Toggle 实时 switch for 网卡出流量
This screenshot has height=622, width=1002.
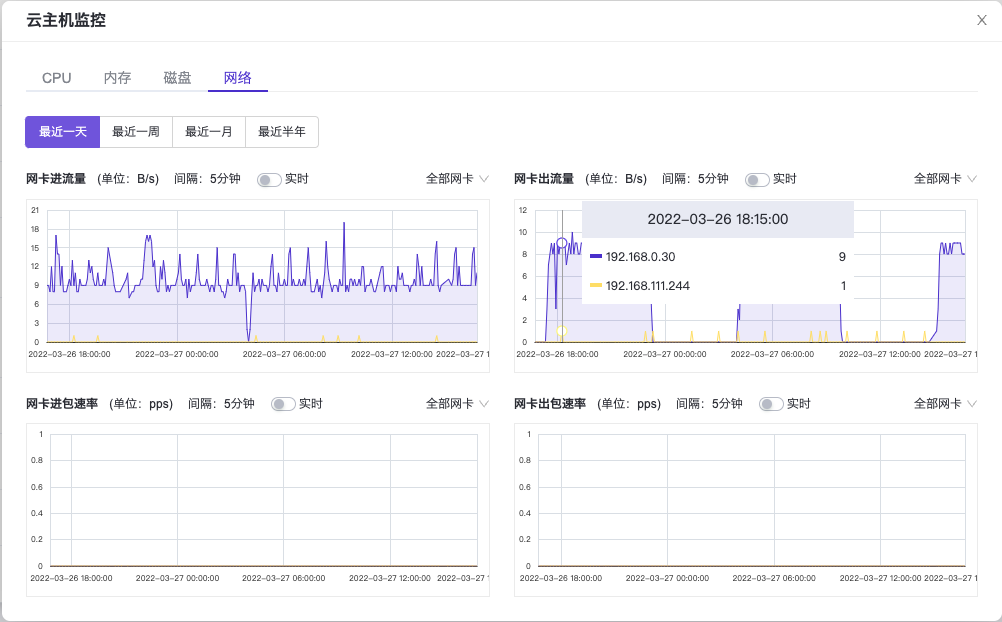tap(757, 180)
